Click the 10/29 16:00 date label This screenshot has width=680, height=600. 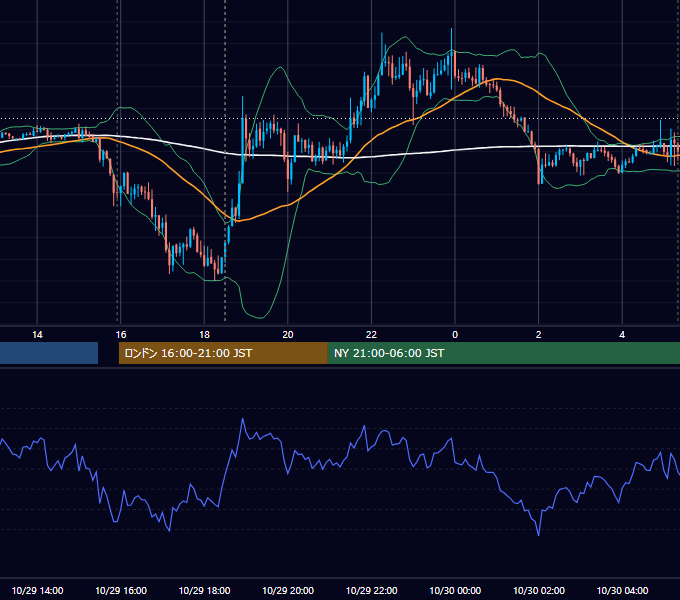coord(121,590)
